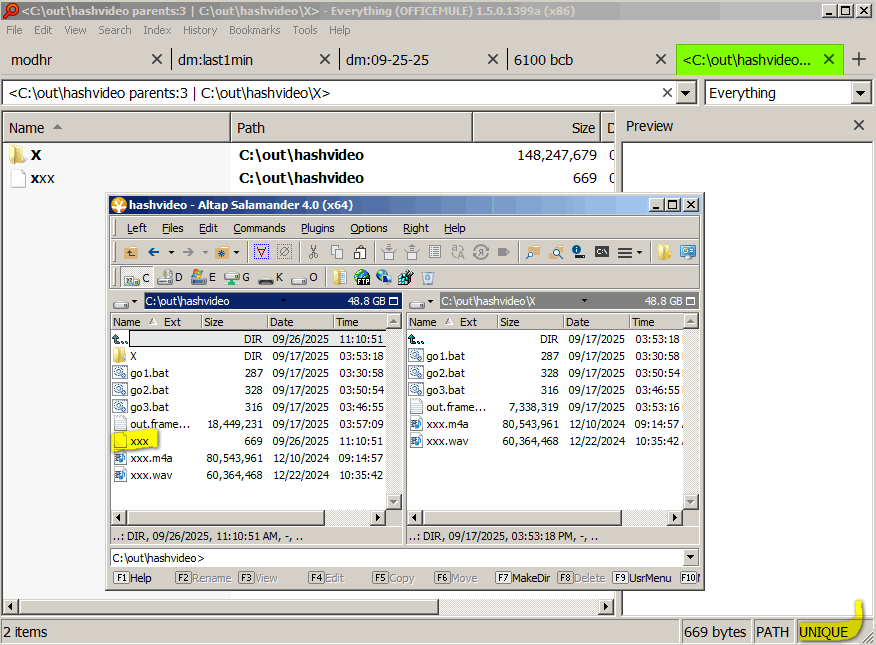This screenshot has height=645, width=876.
Task: Expand the Salamander command line dropdown
Action: (691, 557)
